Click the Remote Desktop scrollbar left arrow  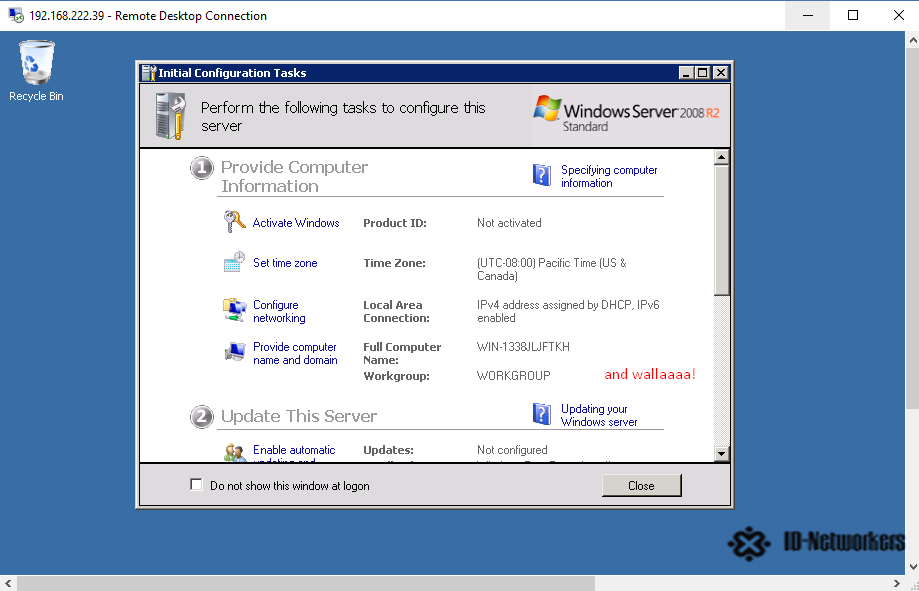point(8,583)
